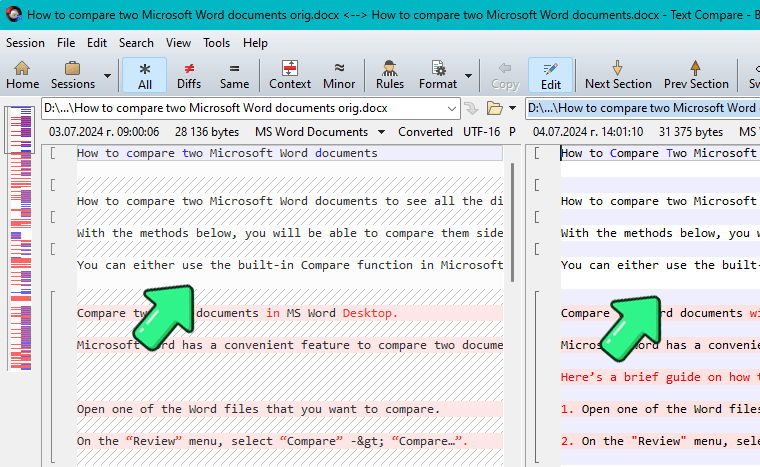Select right line 'Here’s a brief guide on how'
This screenshot has height=467, width=760.
[660, 377]
